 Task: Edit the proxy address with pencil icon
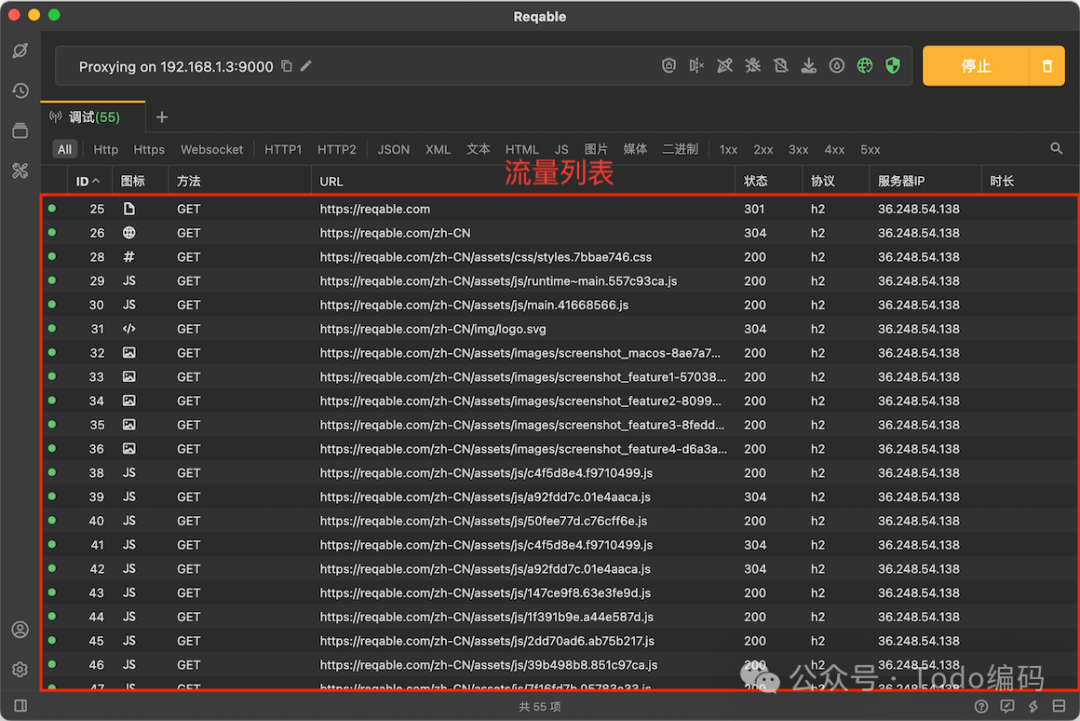coord(306,66)
